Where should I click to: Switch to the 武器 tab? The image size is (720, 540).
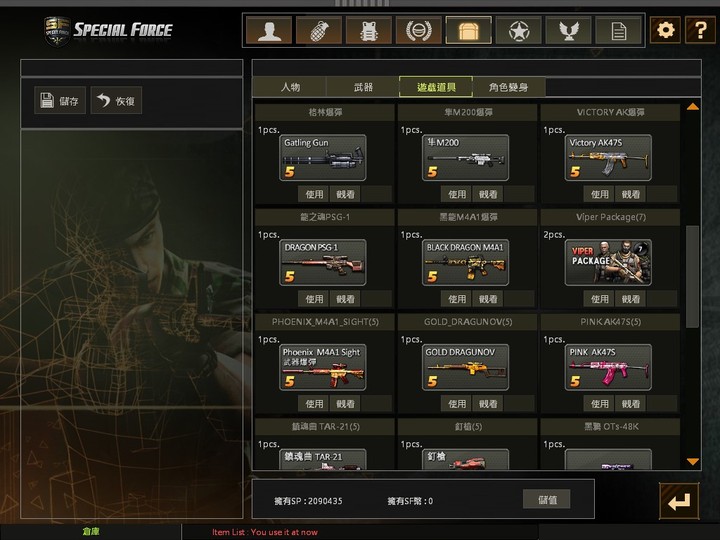(x=363, y=87)
